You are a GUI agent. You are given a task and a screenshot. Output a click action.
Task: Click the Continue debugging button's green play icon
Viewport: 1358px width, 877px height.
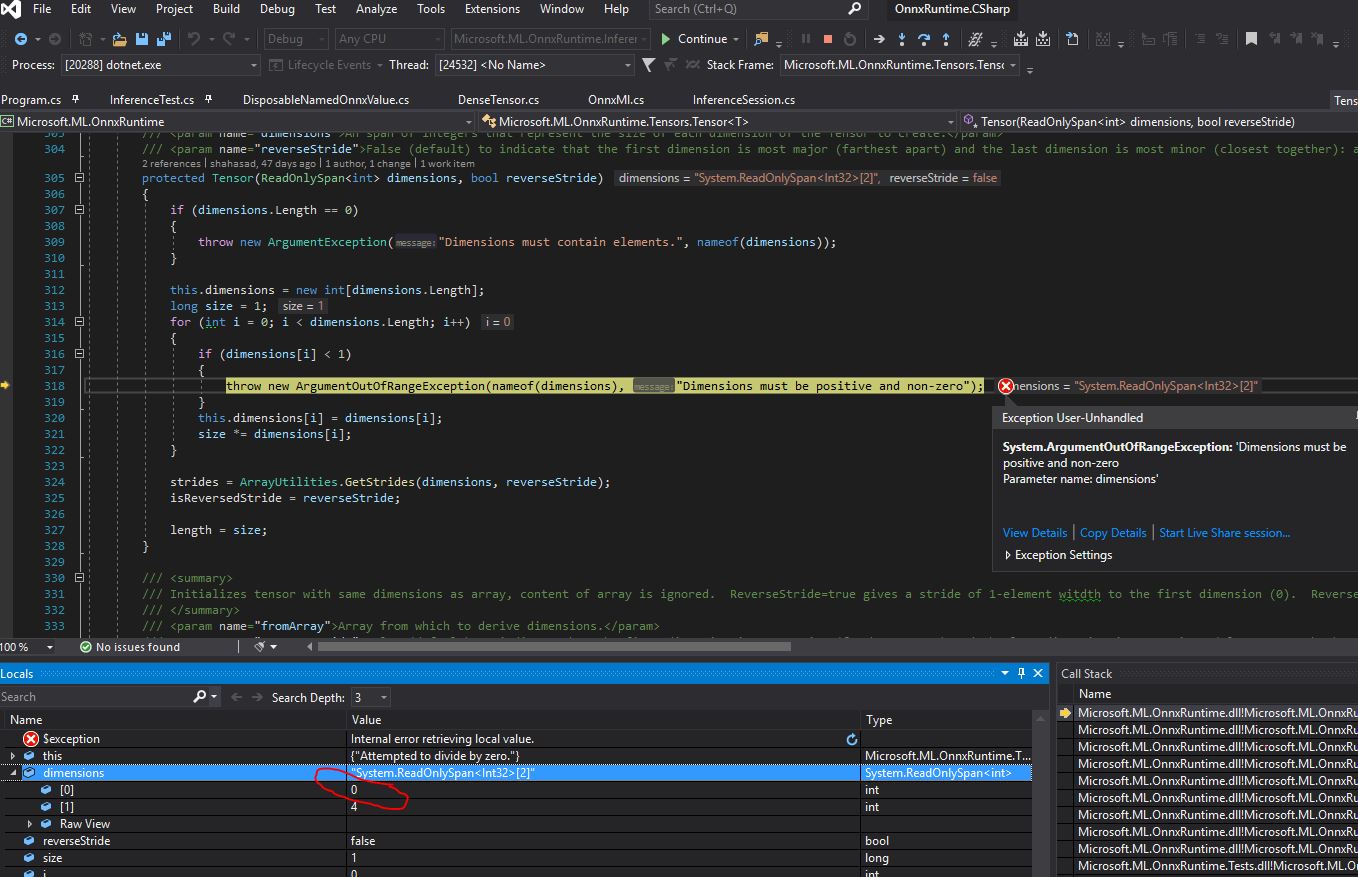coord(666,38)
